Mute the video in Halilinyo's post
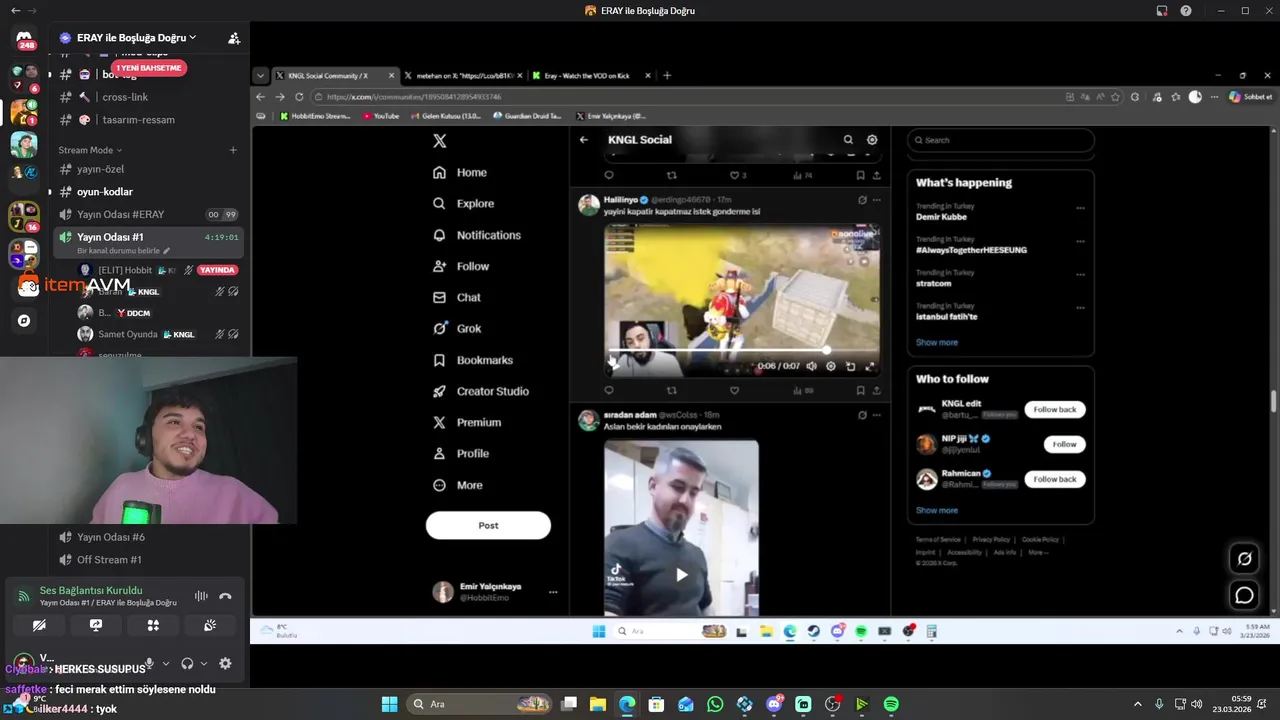Screen dimensions: 1280x720 click(811, 366)
